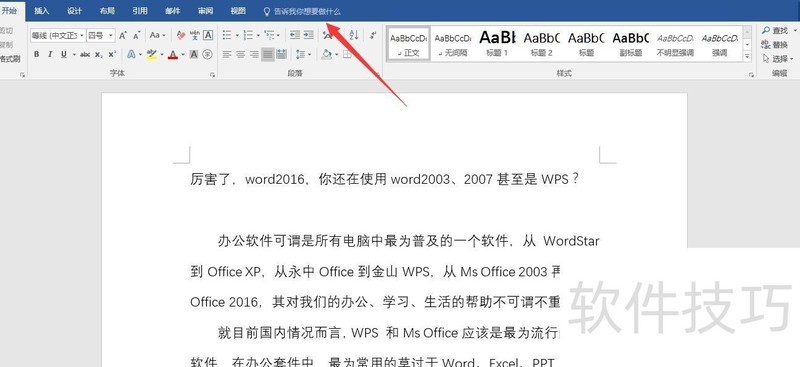The width and height of the screenshot is (800, 367).
Task: Apply bullet list formatting
Action: (x=227, y=35)
